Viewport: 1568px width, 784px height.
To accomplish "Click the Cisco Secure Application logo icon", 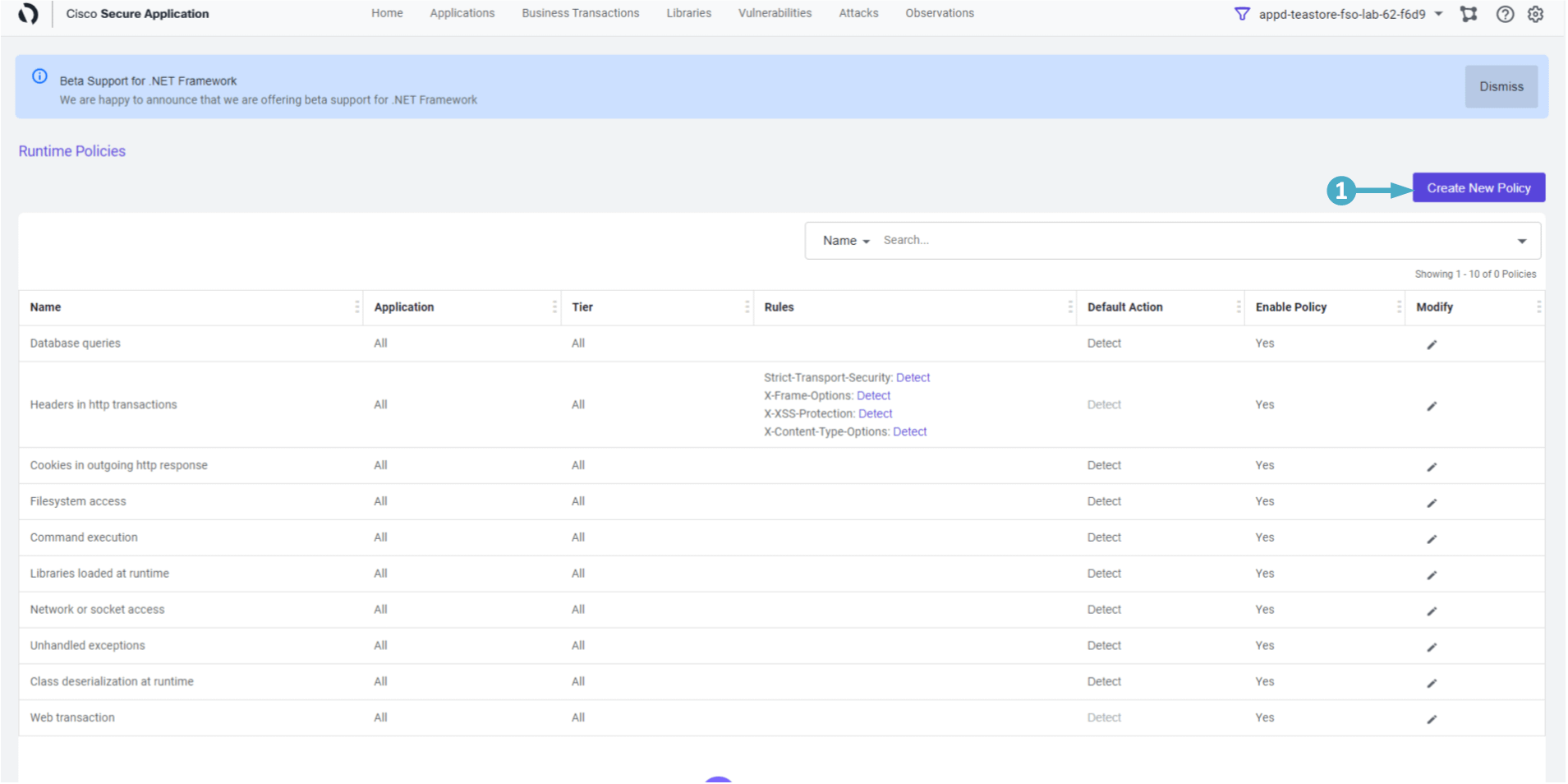I will [28, 14].
